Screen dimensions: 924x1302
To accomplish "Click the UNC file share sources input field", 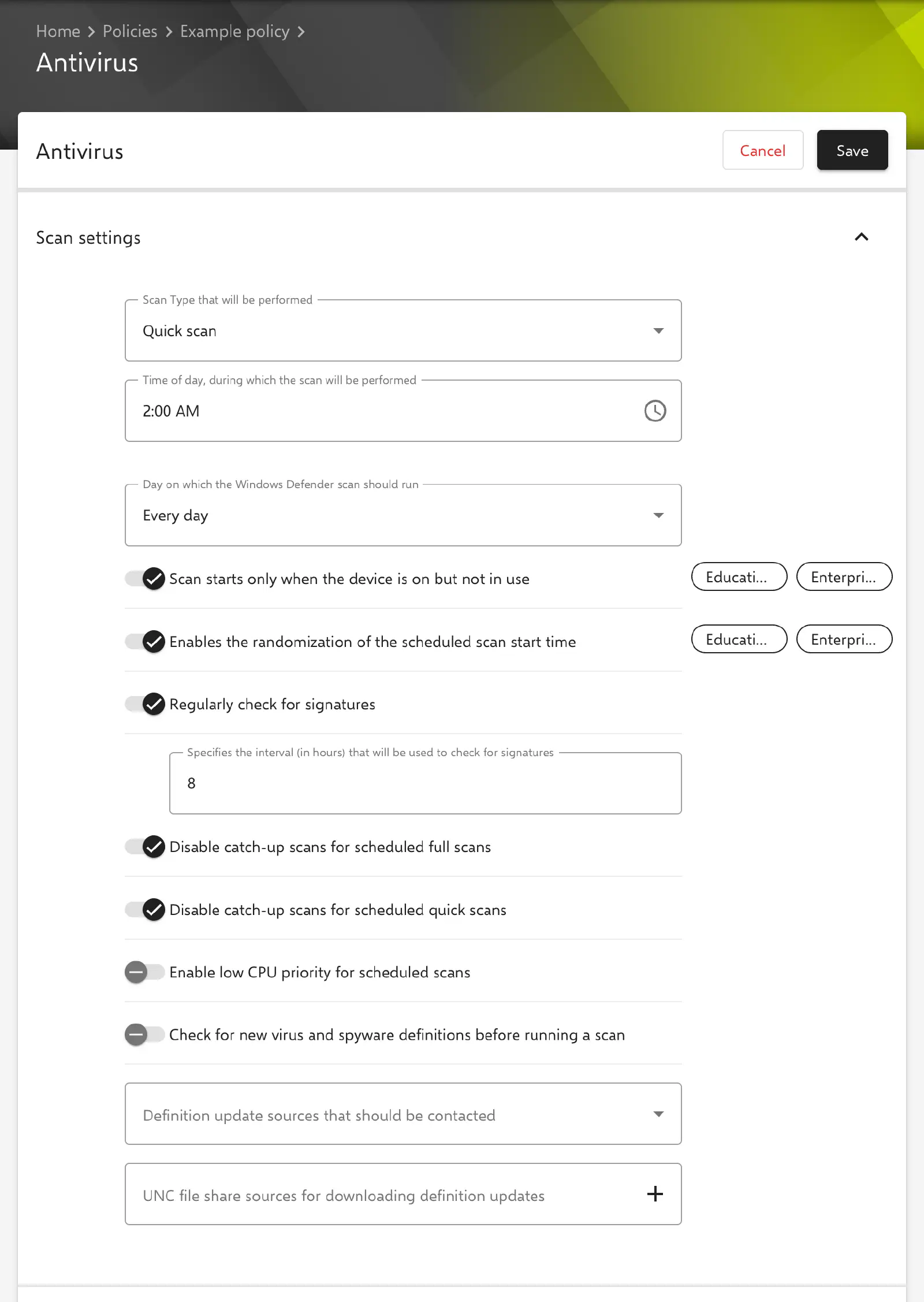I will (x=403, y=1194).
